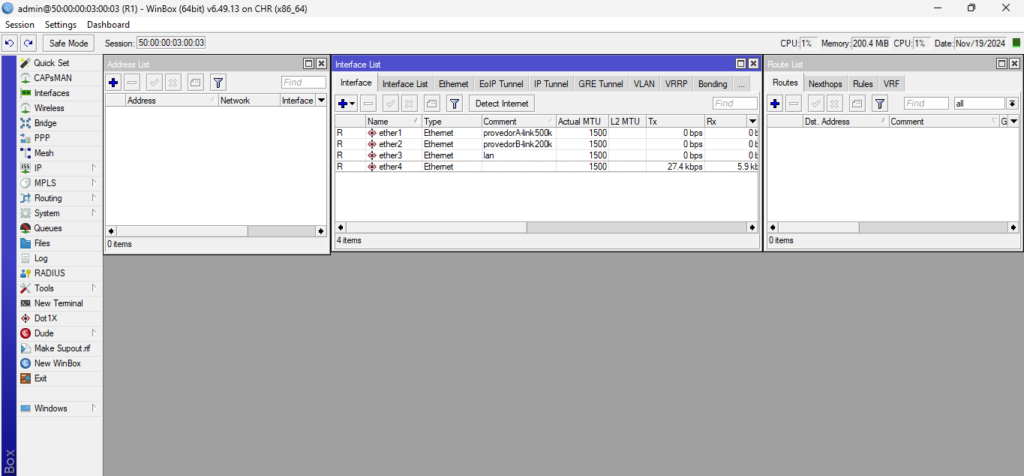Click the lan comment on ether3
Viewport: 1024px width, 476px height.
488,155
